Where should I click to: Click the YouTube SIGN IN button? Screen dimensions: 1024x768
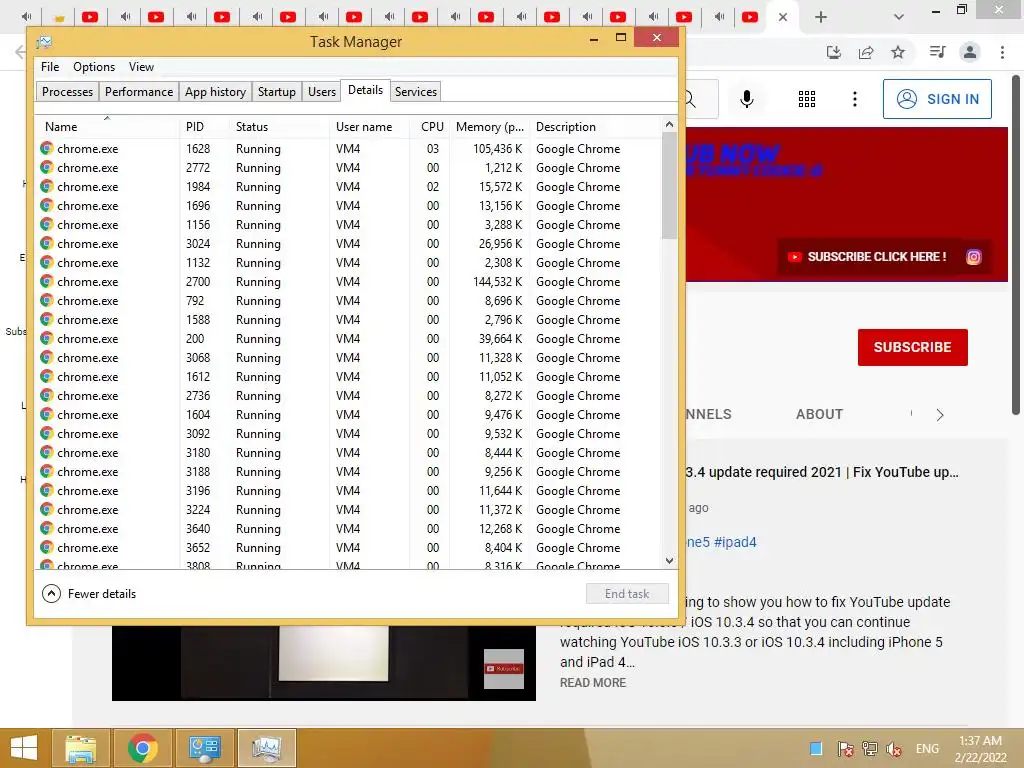click(x=937, y=99)
